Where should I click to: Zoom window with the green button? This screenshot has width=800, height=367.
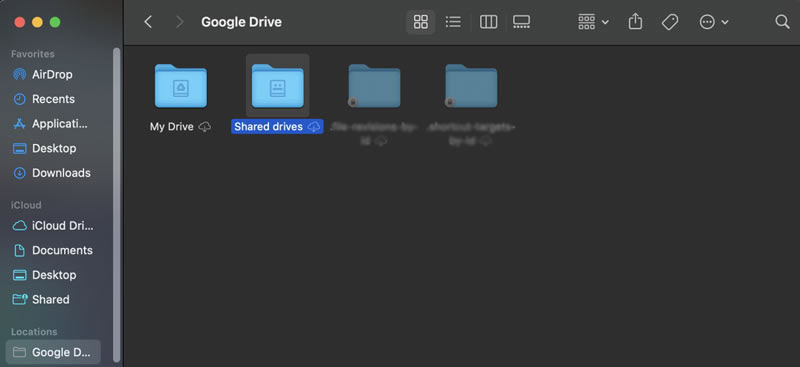coord(55,22)
